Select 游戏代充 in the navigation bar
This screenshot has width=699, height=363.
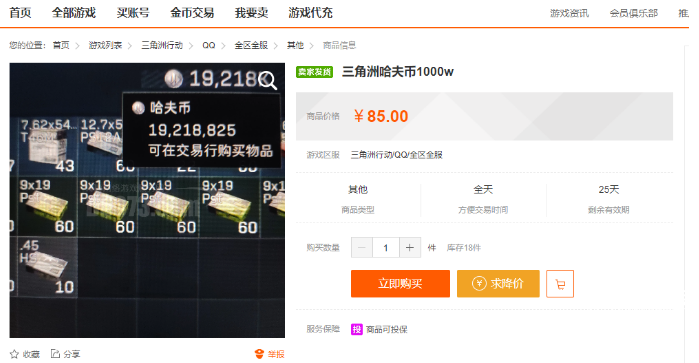point(310,13)
